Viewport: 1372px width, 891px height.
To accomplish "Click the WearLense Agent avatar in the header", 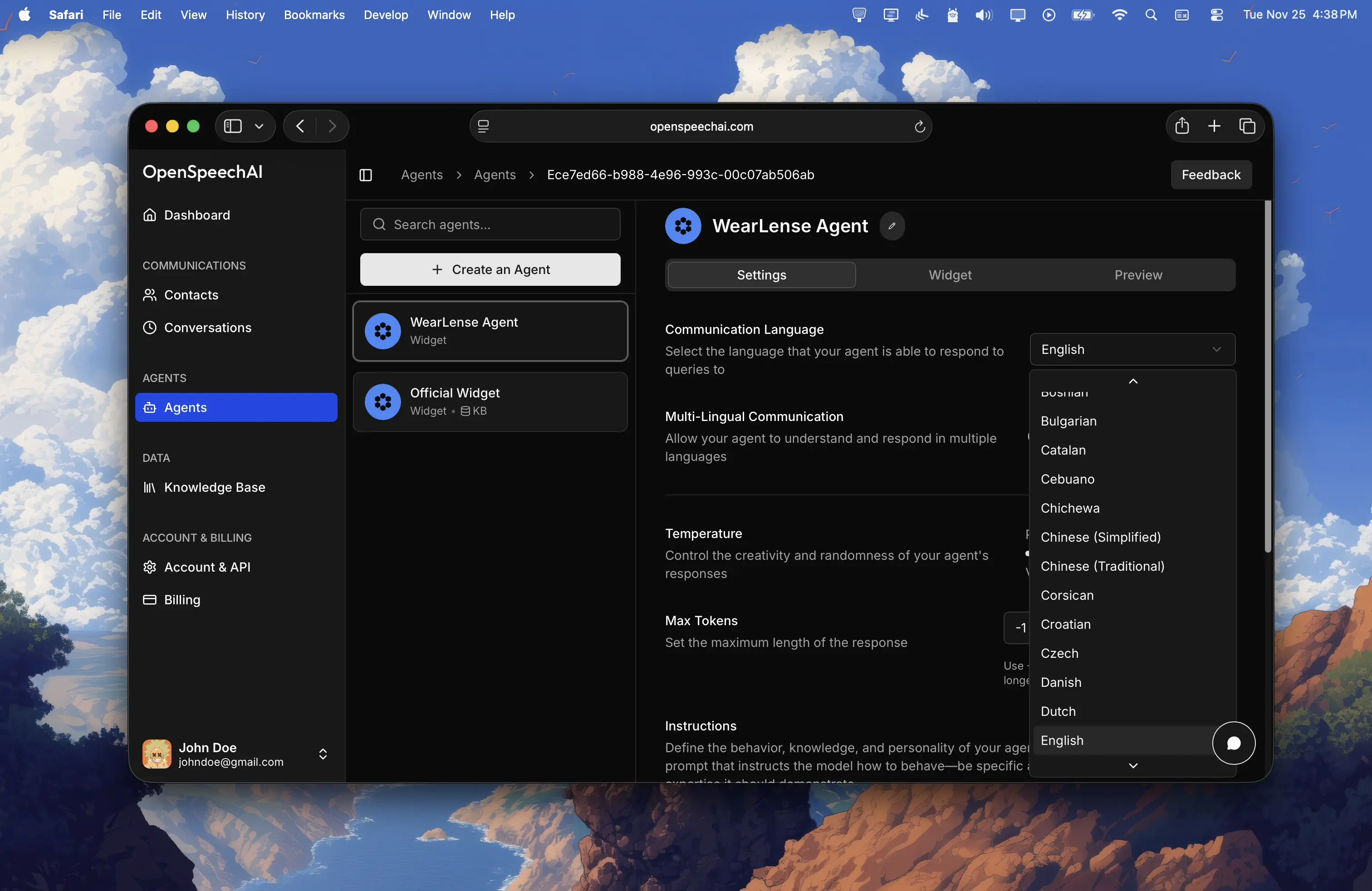I will (x=683, y=226).
